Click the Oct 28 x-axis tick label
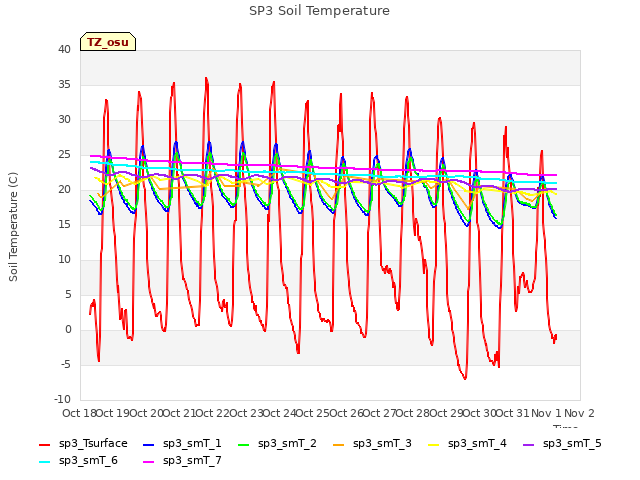The height and width of the screenshot is (480, 640). pos(413,413)
